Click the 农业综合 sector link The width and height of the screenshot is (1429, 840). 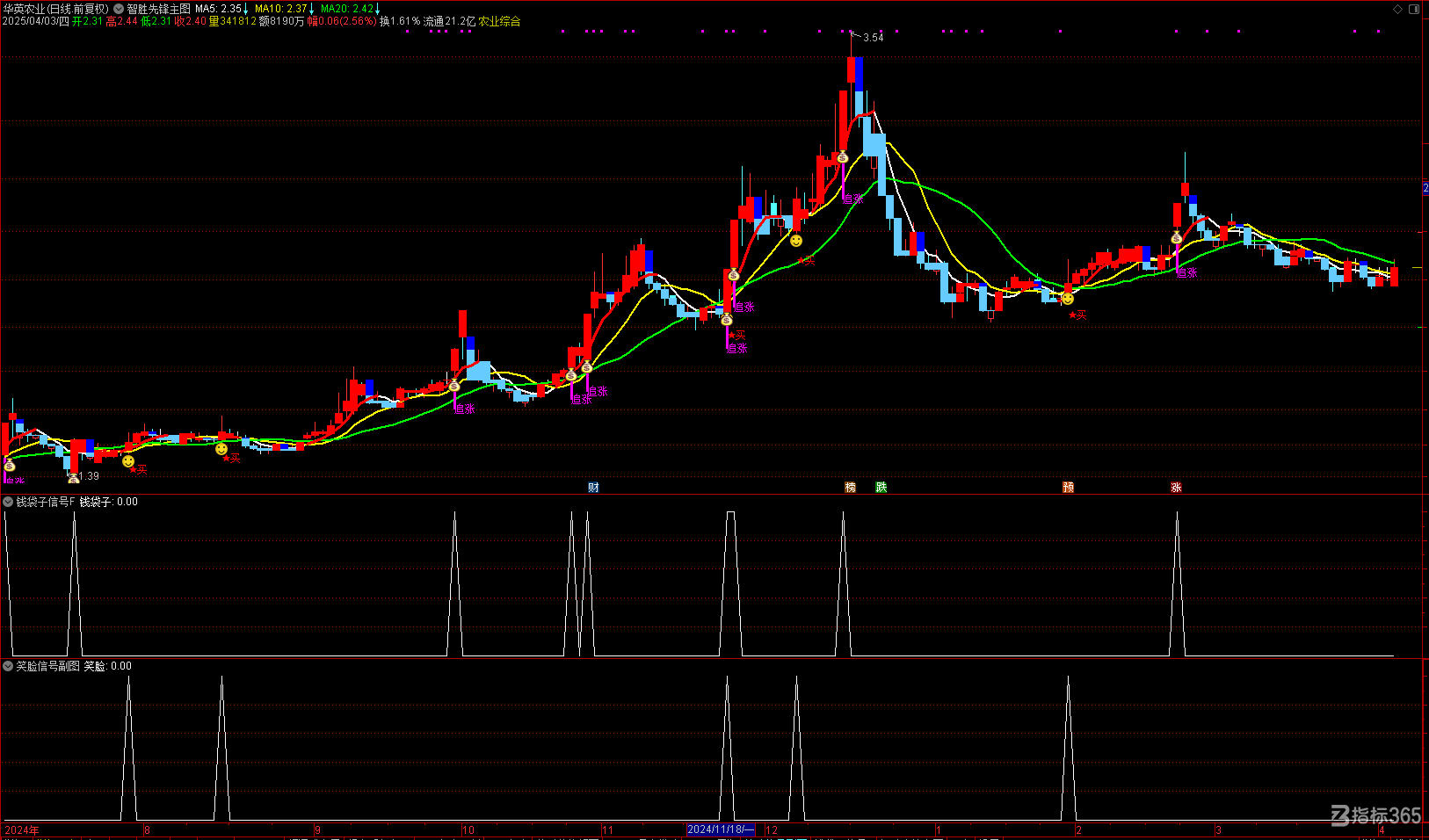tap(499, 21)
